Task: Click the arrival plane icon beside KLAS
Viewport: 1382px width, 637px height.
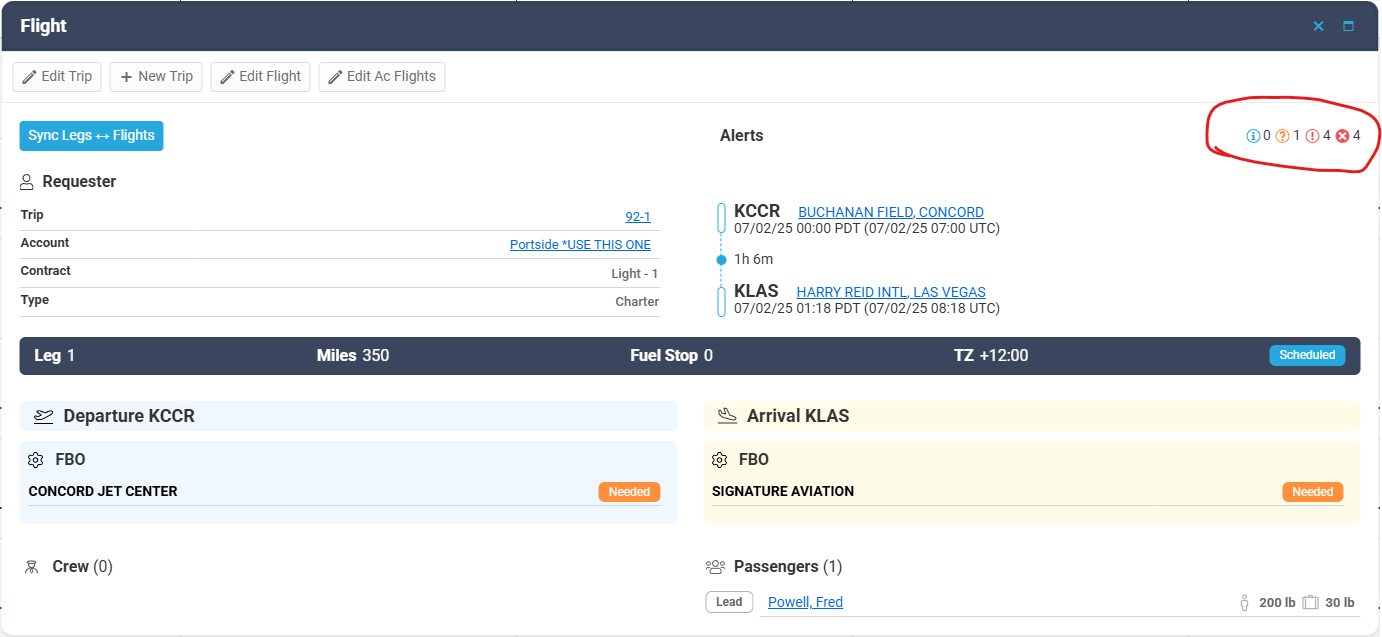Action: point(727,416)
